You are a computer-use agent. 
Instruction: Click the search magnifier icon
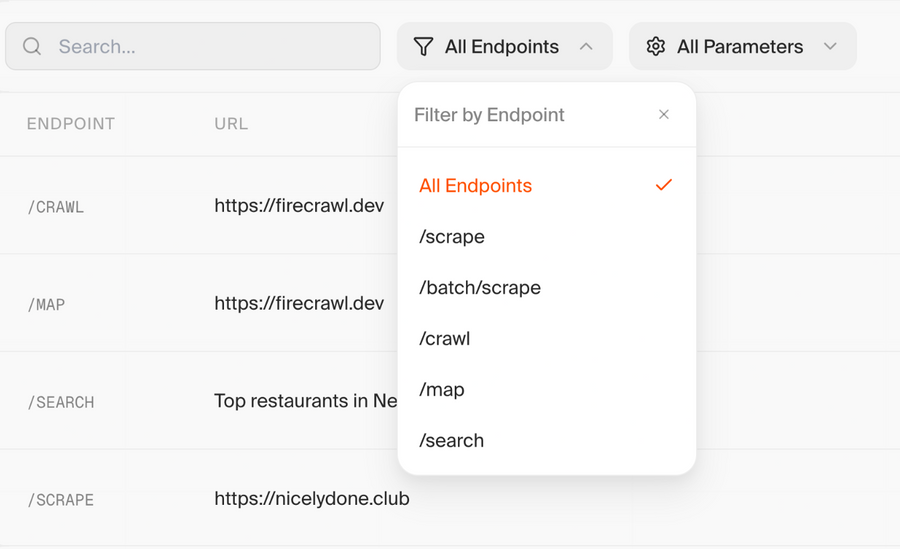(x=32, y=47)
